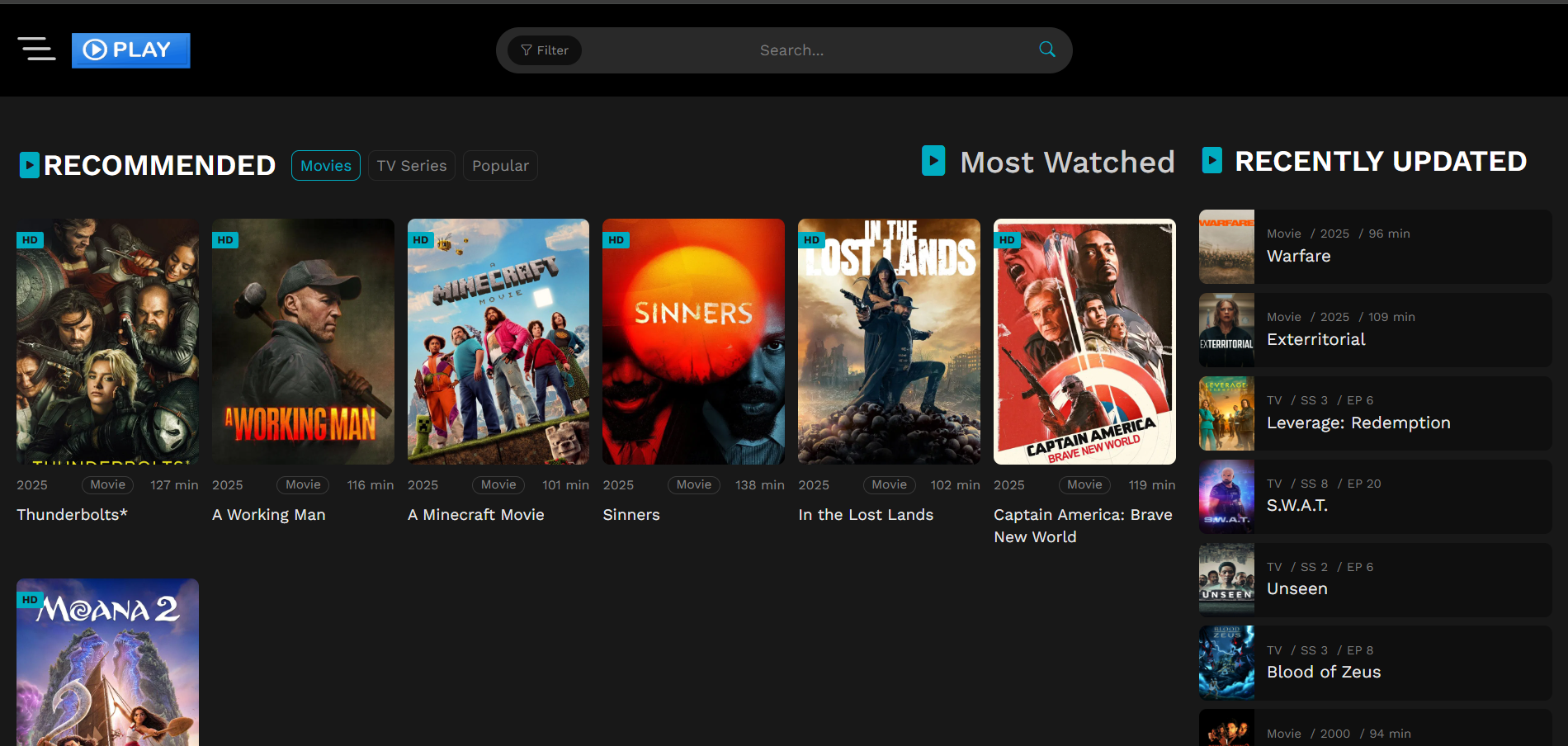Click '127 min' under Thunderbolts*
This screenshot has width=1568, height=746.
(x=174, y=485)
